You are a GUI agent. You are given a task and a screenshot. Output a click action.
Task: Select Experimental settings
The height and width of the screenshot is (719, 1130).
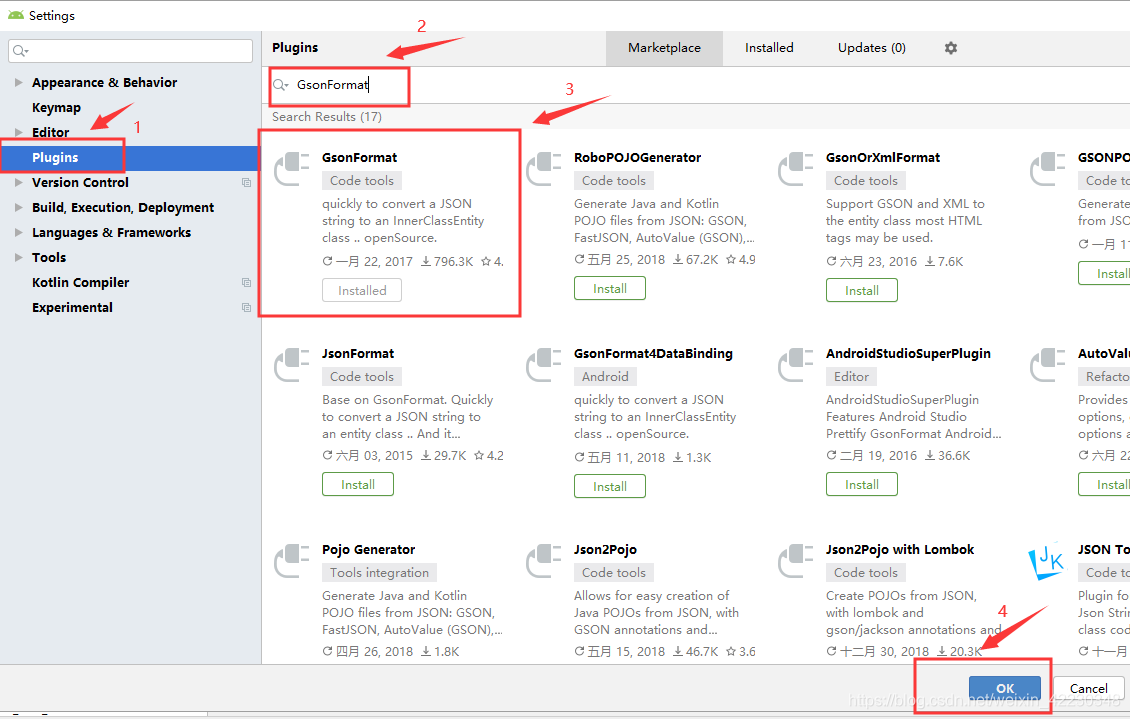72,308
